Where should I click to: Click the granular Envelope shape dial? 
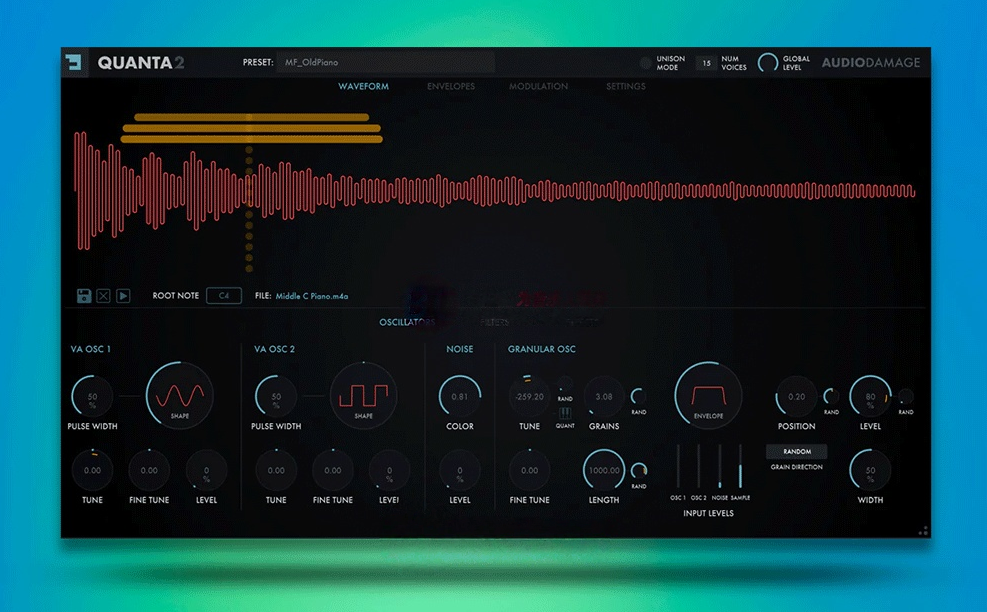coord(708,395)
